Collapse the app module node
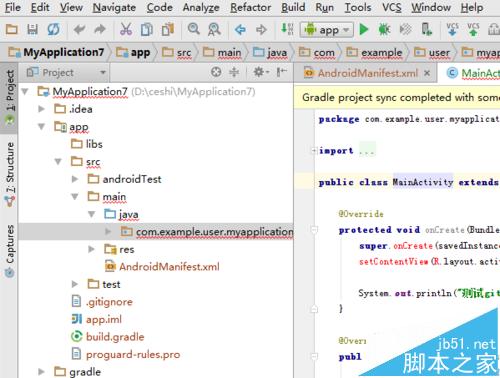This screenshot has width=500, height=378. (x=41, y=127)
